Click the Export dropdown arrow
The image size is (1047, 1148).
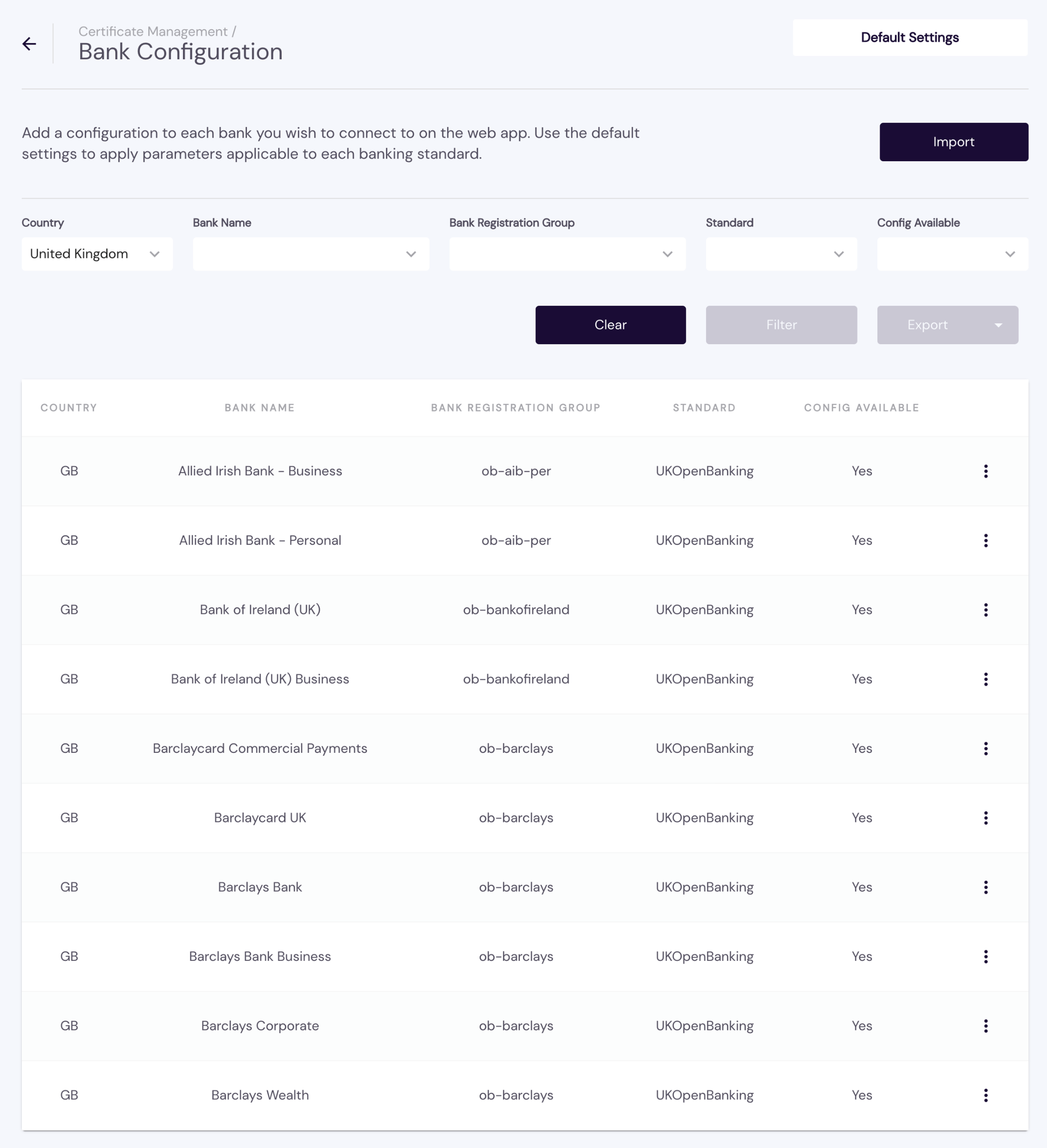(998, 325)
